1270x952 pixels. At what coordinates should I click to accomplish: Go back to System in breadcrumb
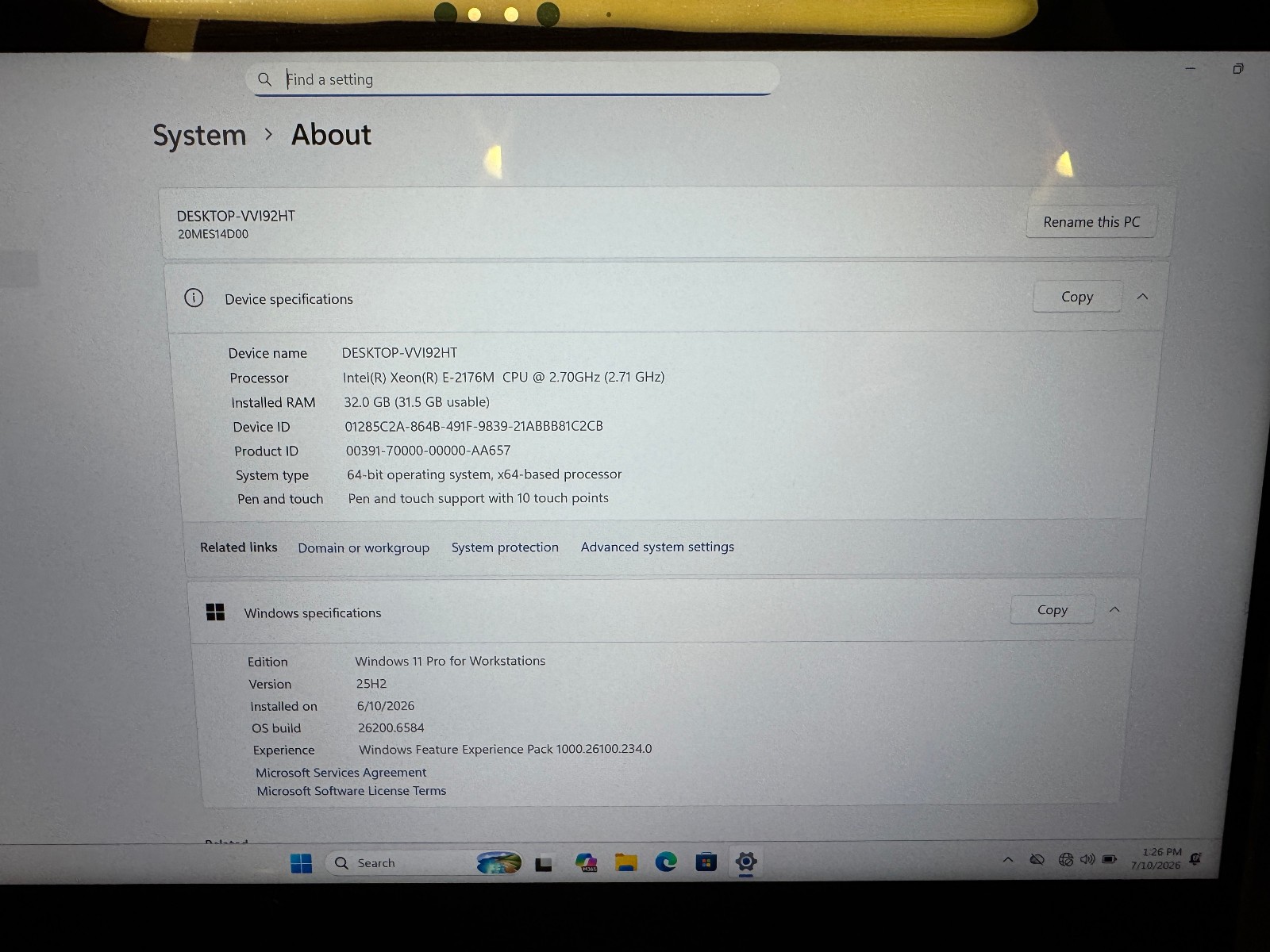(x=199, y=136)
